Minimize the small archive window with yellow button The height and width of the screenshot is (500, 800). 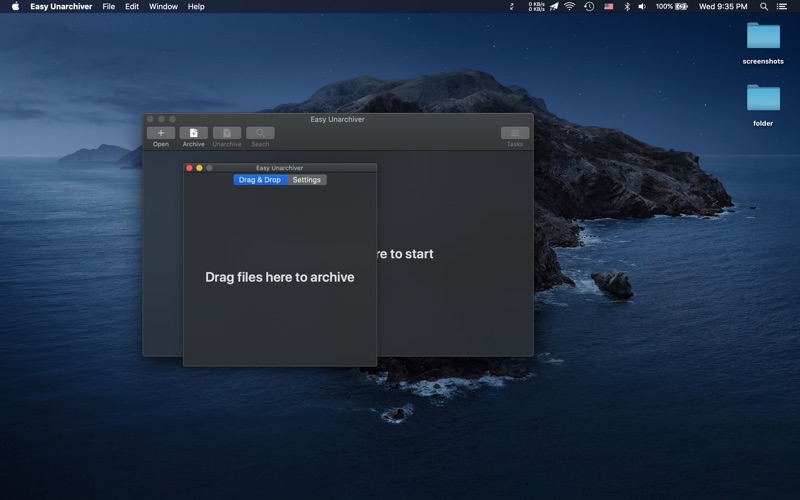[199, 168]
